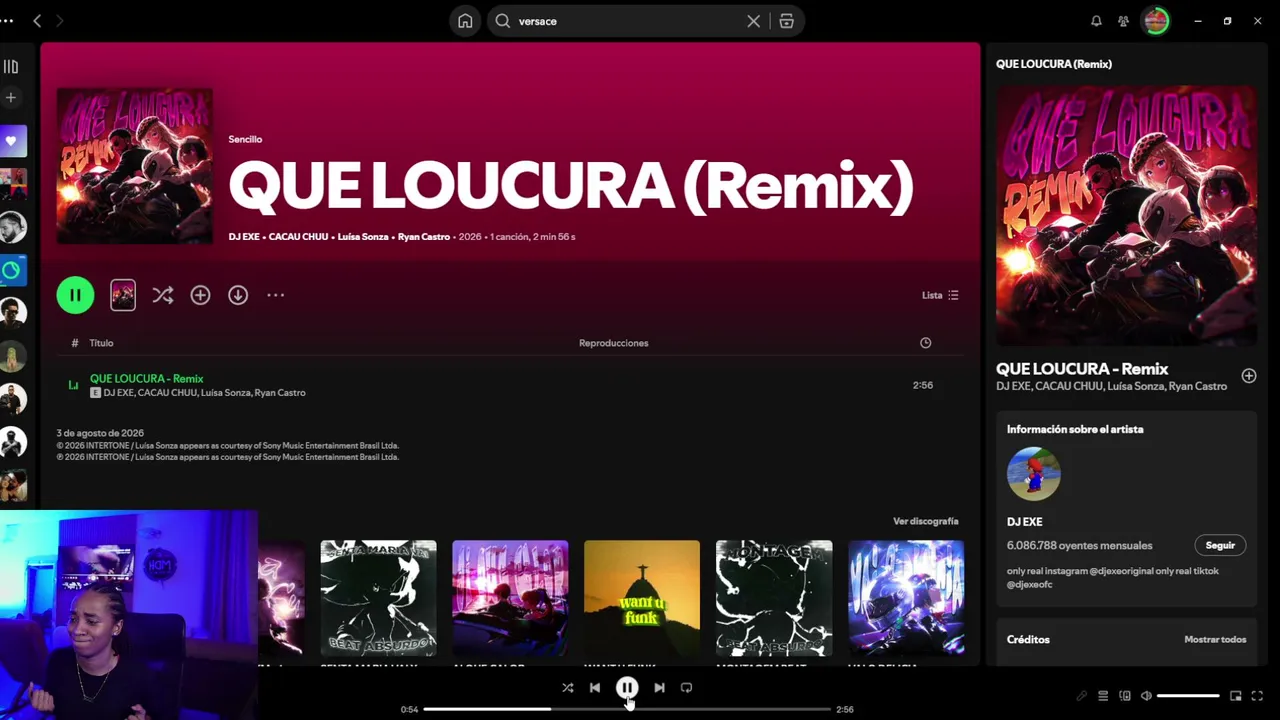The height and width of the screenshot is (720, 1280).
Task: Toggle repeat in the player bar
Action: click(686, 688)
